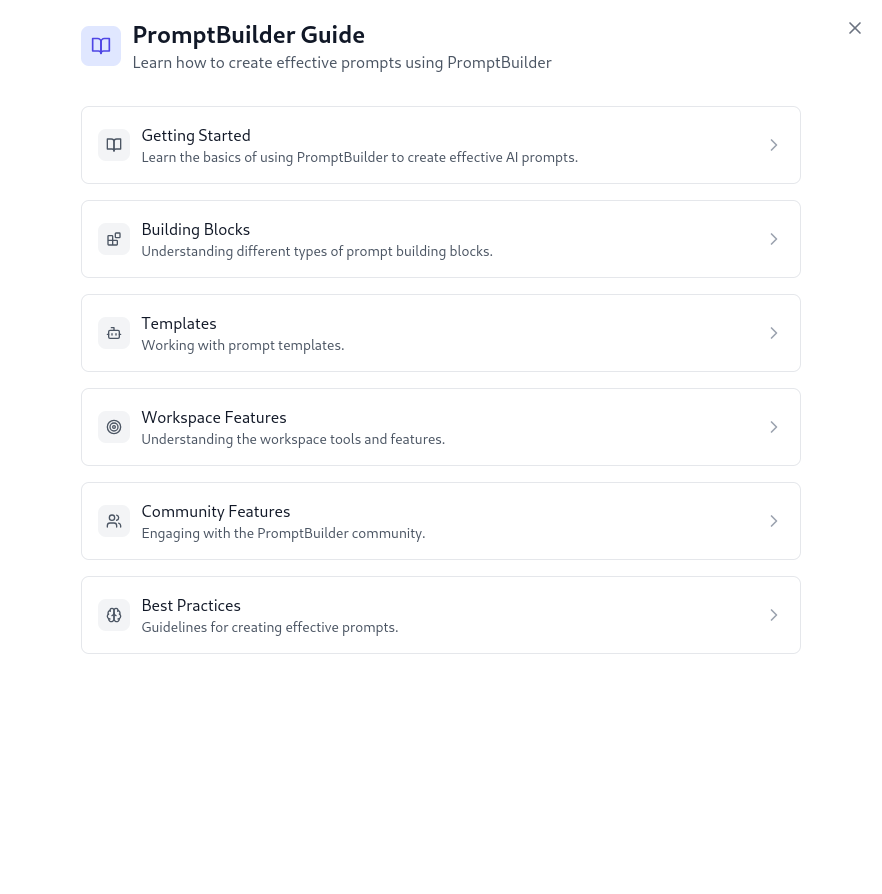Screen dimensions: 882x894
Task: Open the Getting Started title
Action: pyautogui.click(x=196, y=136)
